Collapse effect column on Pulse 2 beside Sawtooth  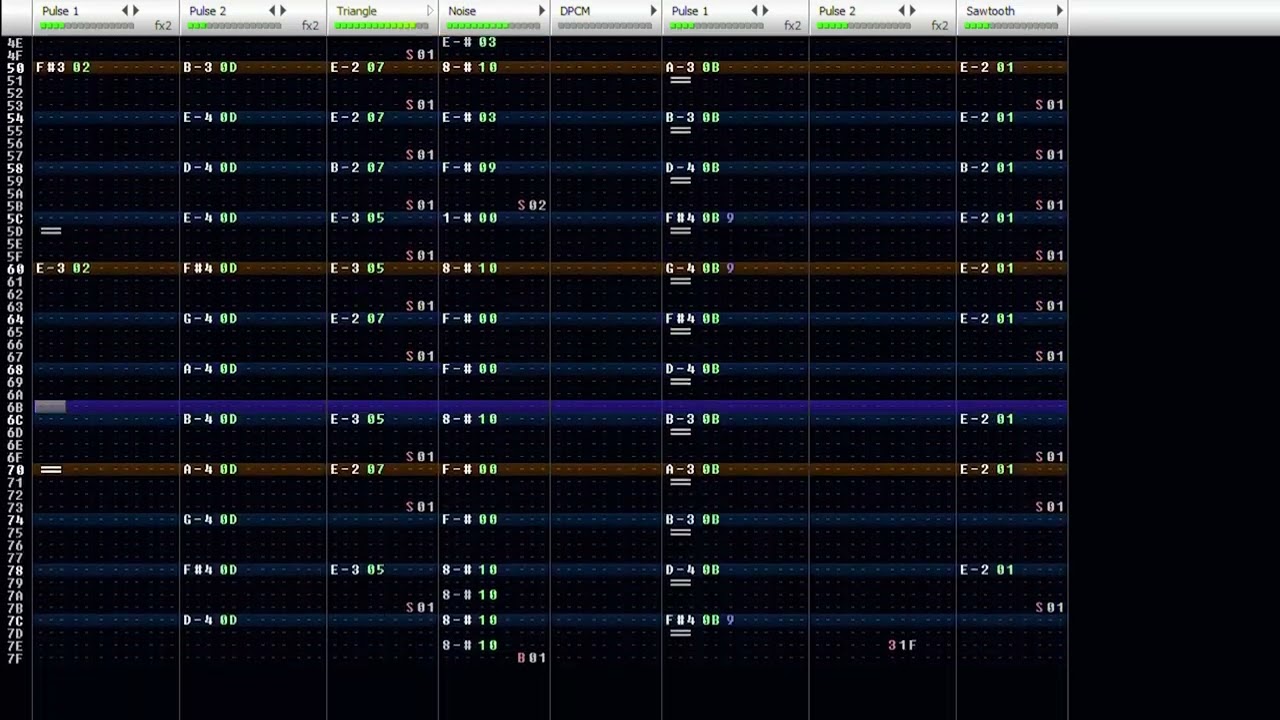click(x=903, y=11)
